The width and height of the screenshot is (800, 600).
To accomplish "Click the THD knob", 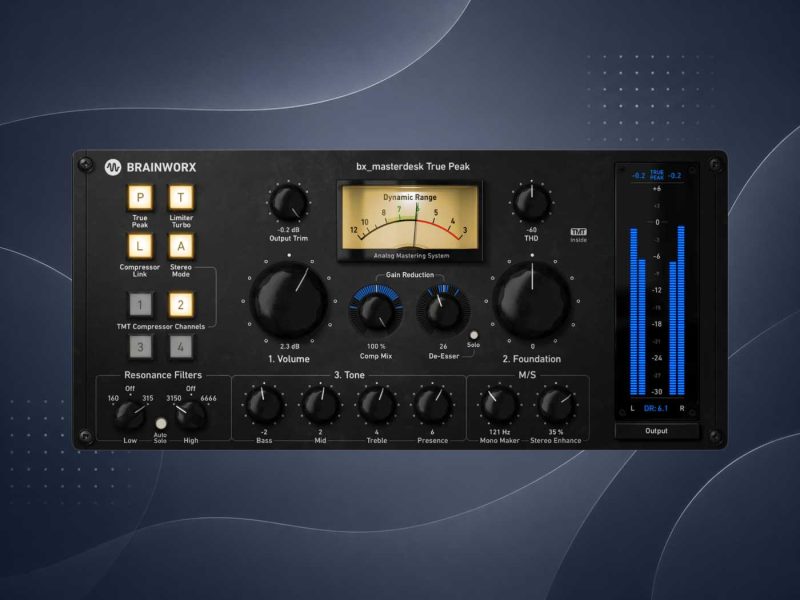I will coord(531,203).
